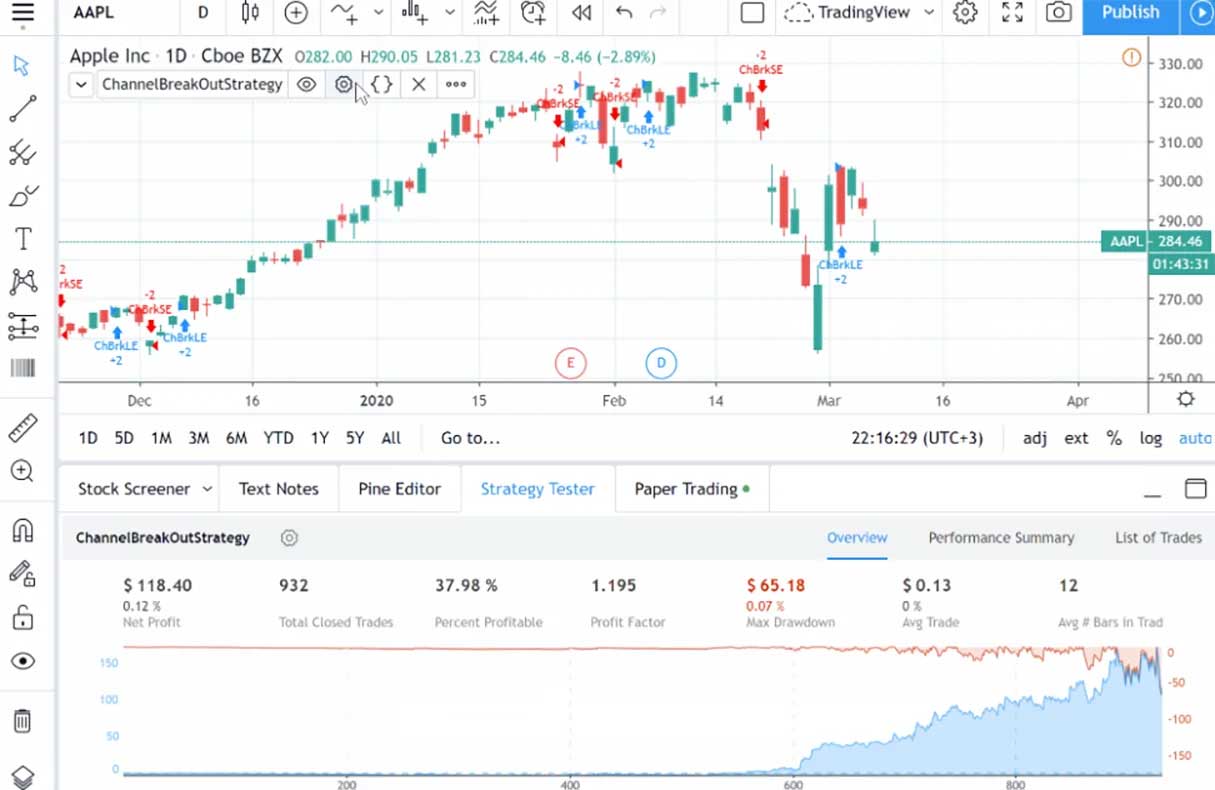Select the 1D time range
This screenshot has height=790, width=1215.
(x=88, y=438)
